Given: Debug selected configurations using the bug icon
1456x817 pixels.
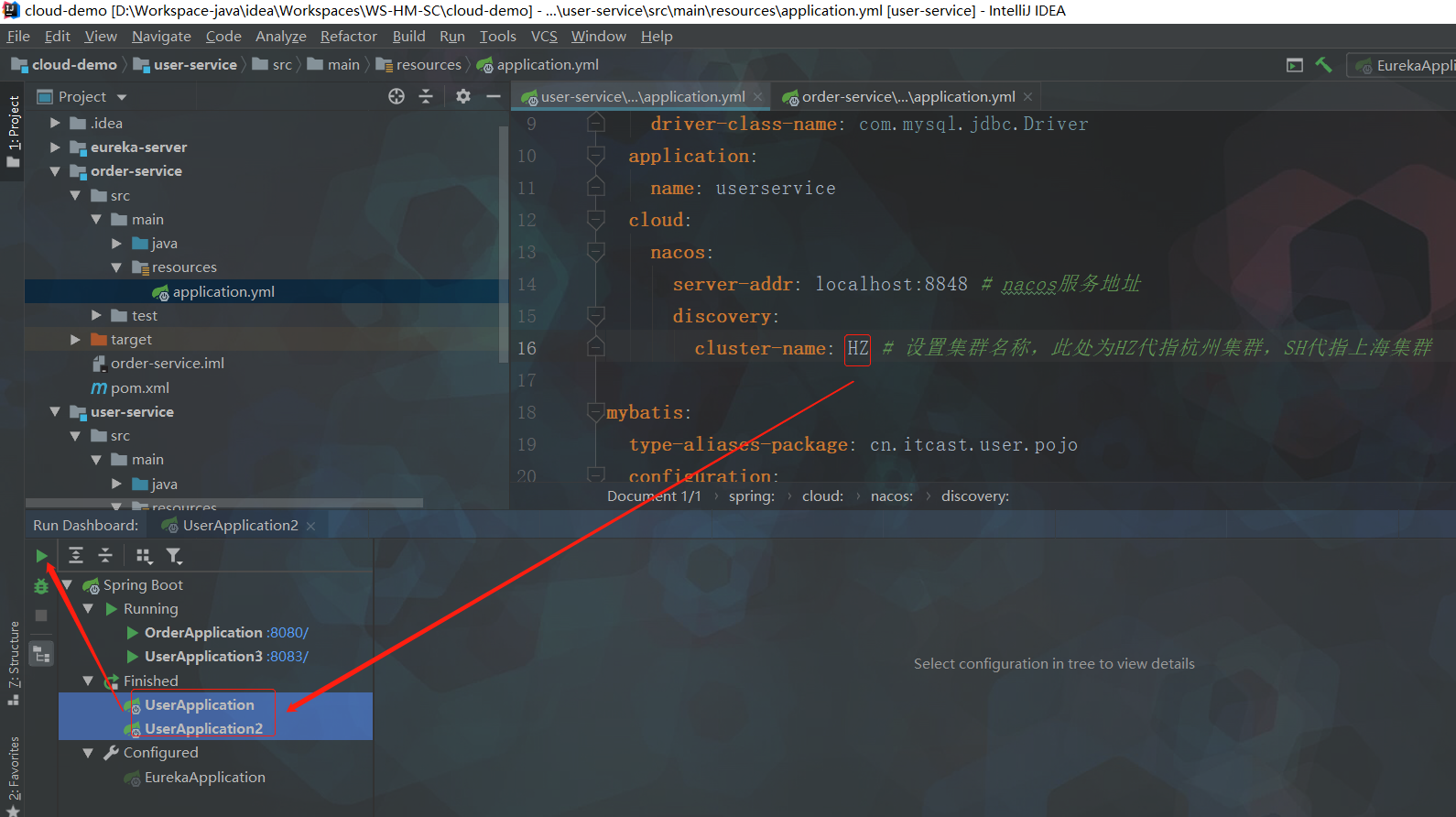Looking at the screenshot, I should 41,586.
